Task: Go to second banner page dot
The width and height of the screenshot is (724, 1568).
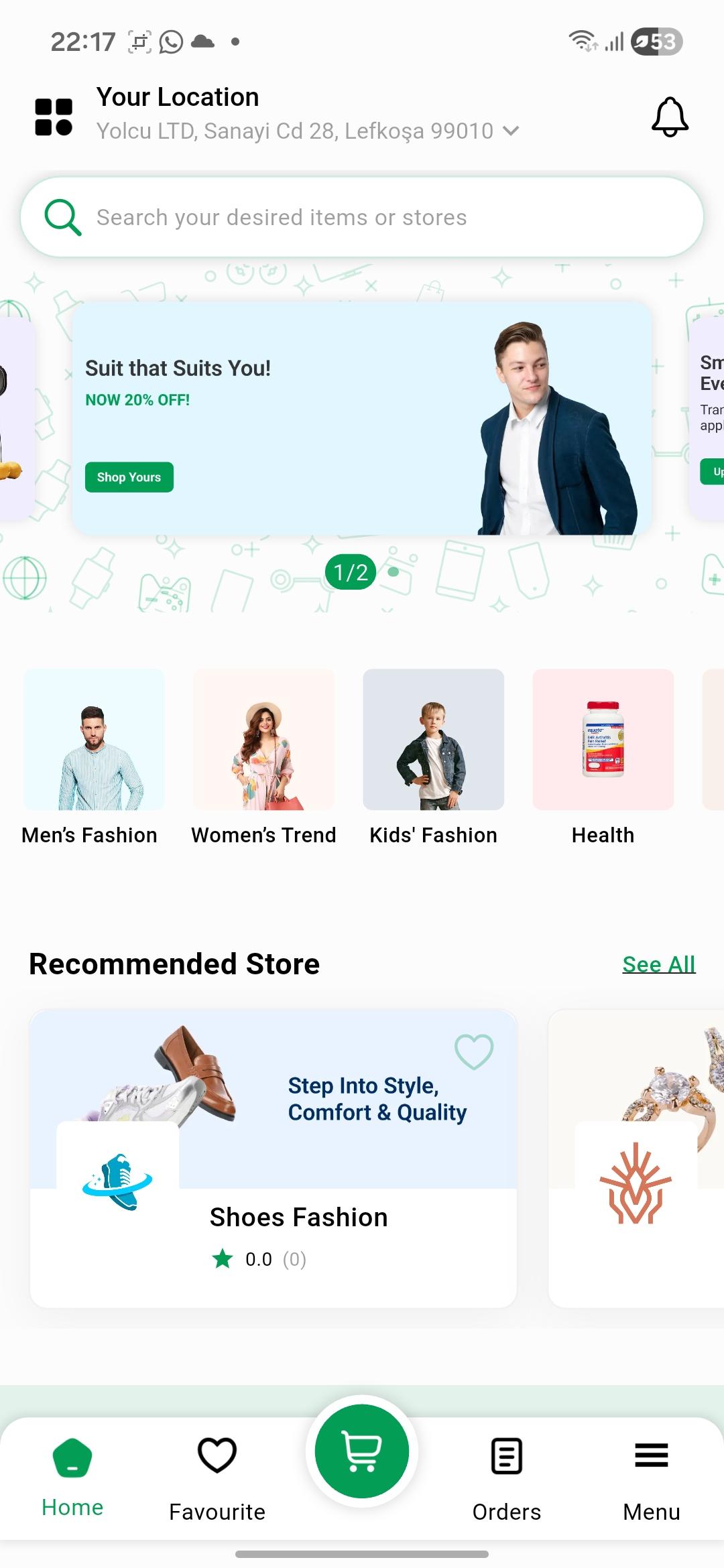Action: 394,572
